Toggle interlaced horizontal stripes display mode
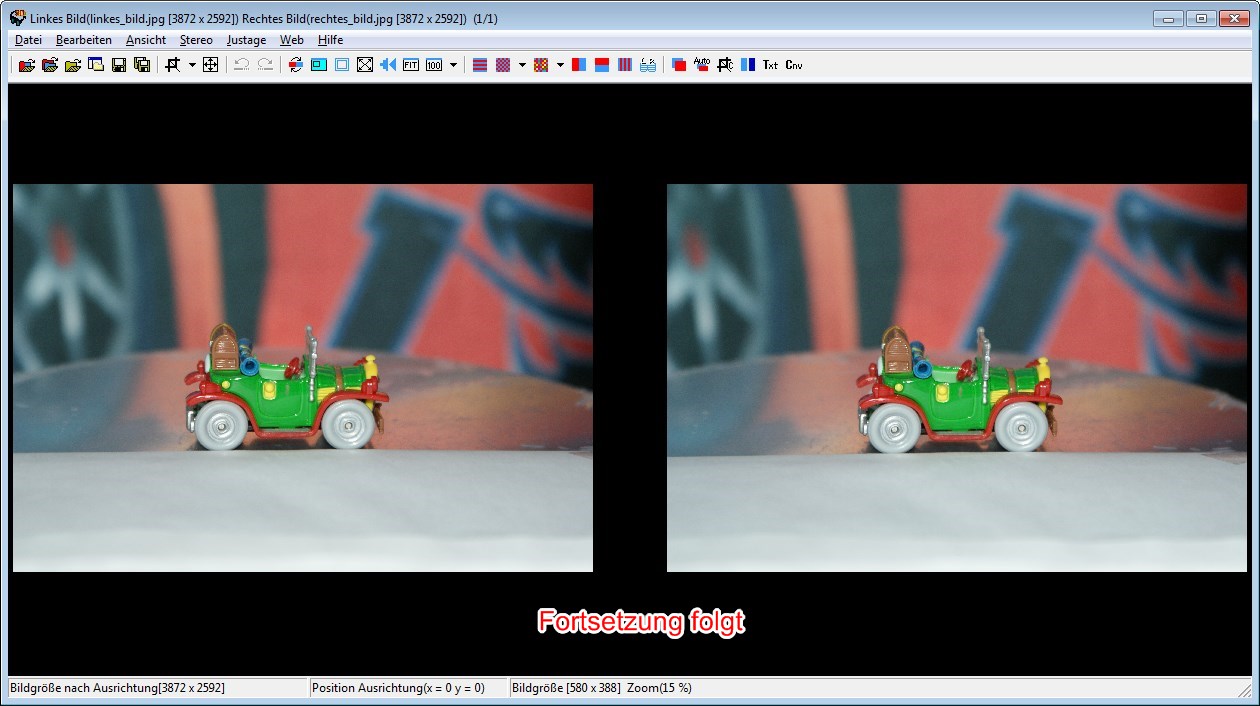This screenshot has width=1260, height=706. 480,65
